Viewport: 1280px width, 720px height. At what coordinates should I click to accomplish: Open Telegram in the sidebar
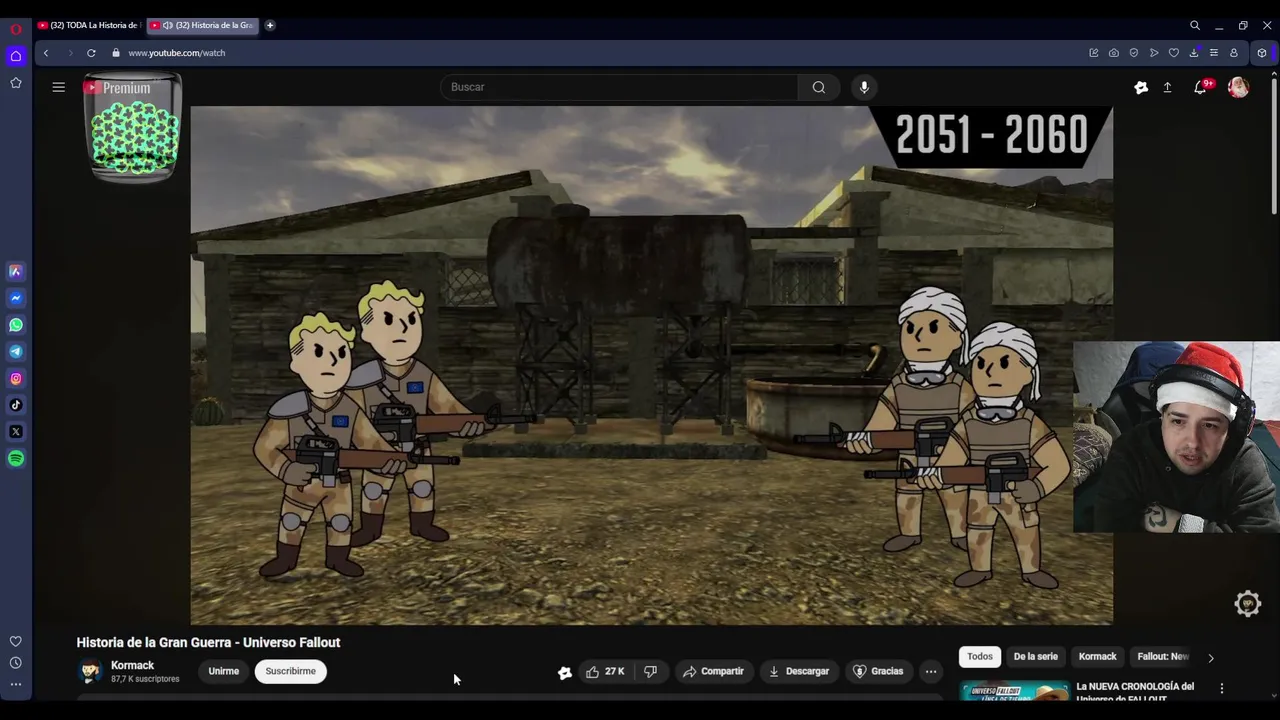pos(16,352)
